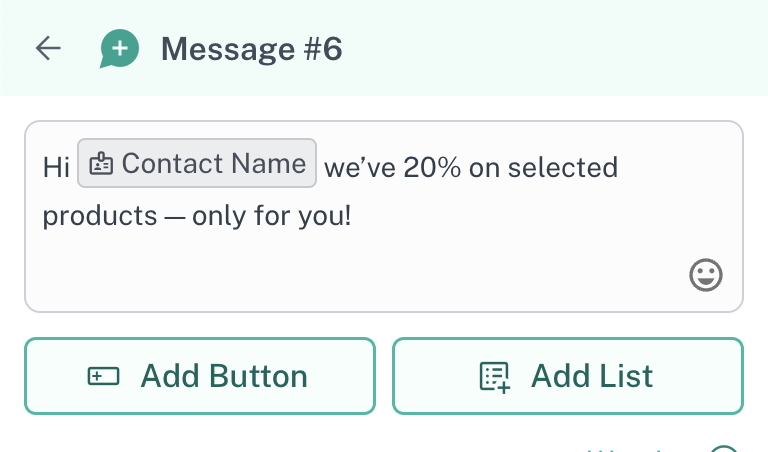Screen dimensions: 768x452
Task: Click the "Add List" label text
Action: coord(591,377)
